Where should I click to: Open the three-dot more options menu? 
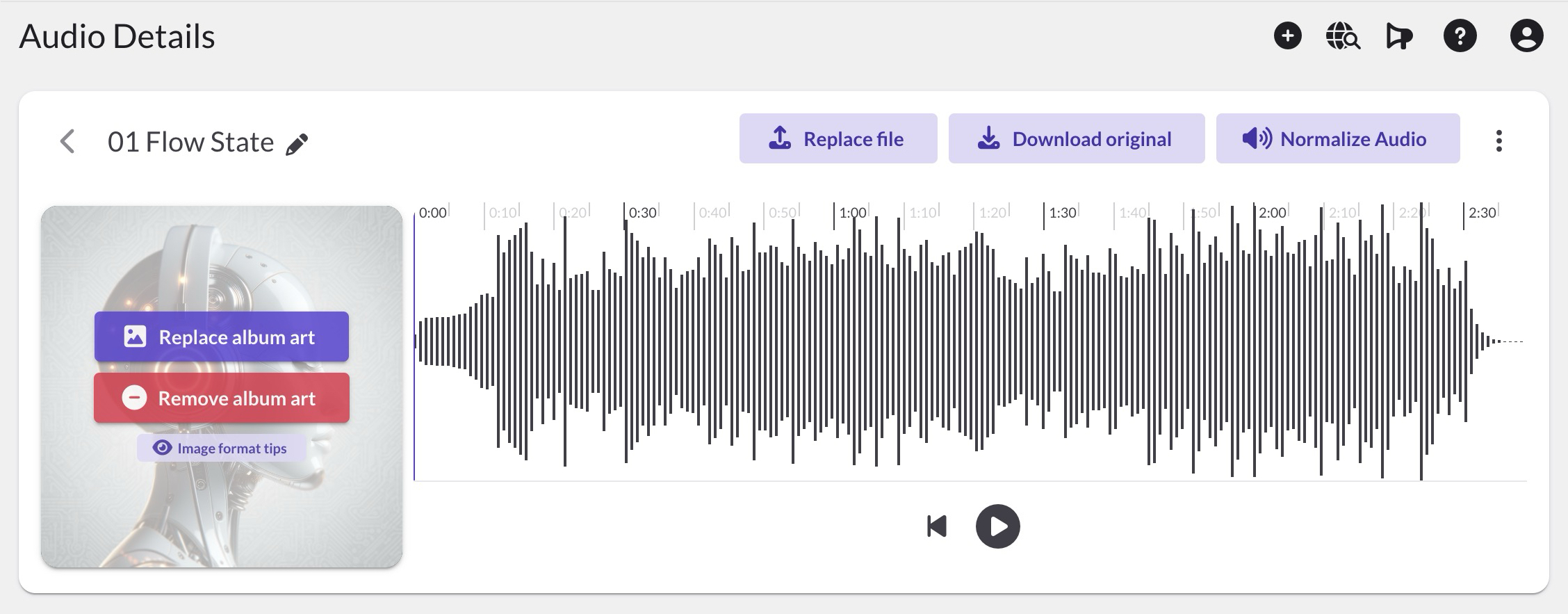click(x=1498, y=140)
